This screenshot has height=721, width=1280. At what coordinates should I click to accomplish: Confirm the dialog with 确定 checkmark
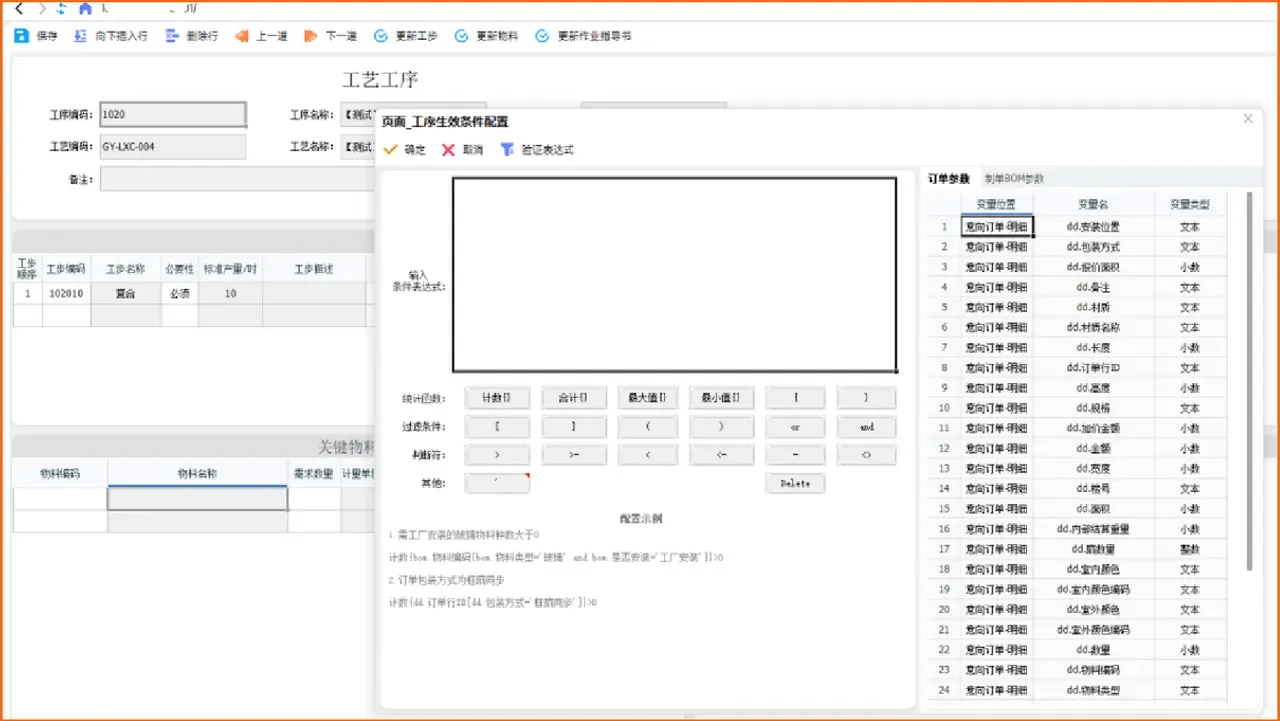[x=391, y=150]
